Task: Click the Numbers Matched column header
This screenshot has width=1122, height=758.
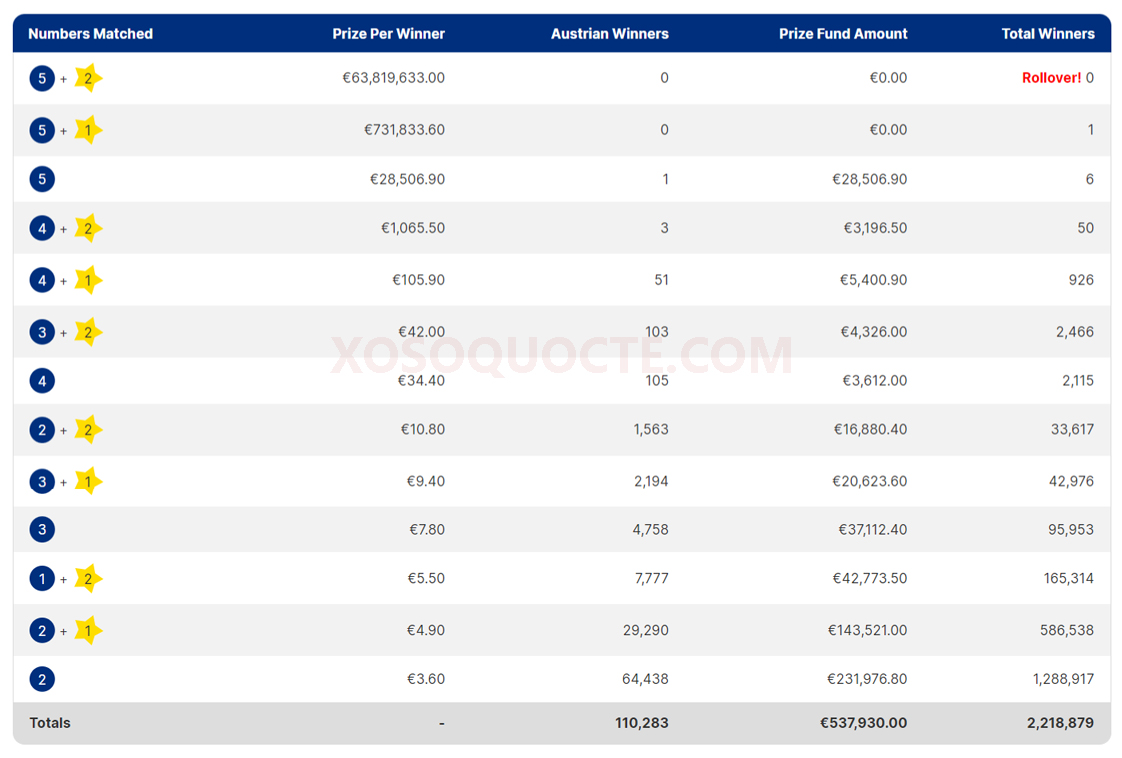Action: pos(91,34)
